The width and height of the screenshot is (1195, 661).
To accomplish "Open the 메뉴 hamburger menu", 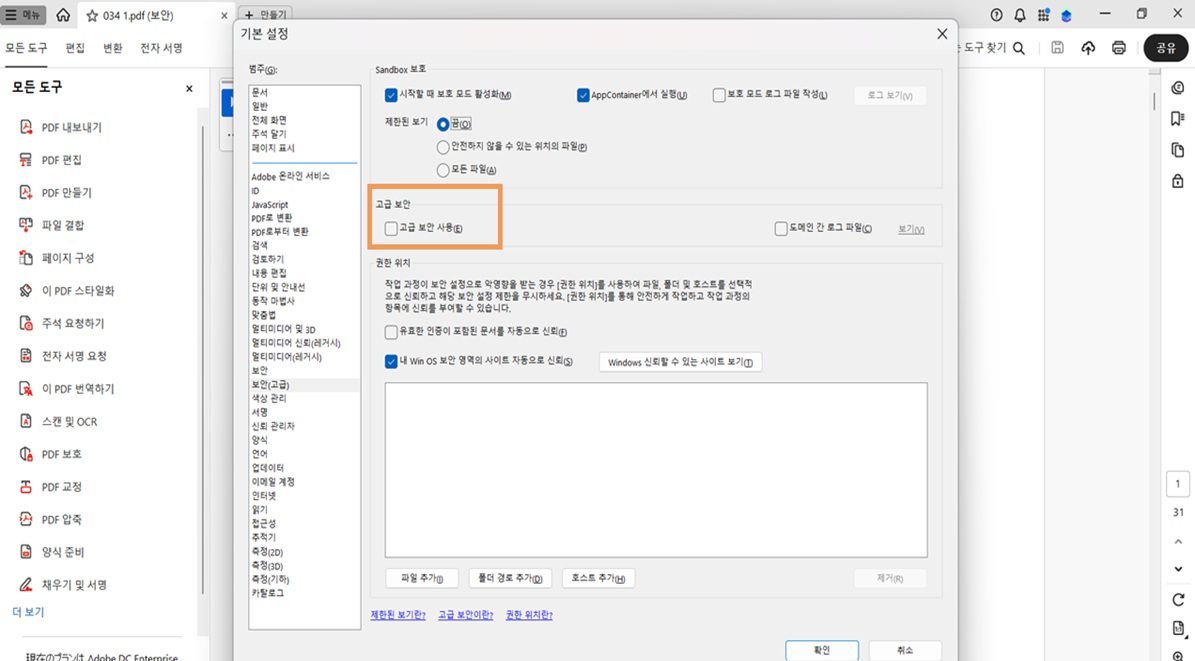I will (24, 15).
